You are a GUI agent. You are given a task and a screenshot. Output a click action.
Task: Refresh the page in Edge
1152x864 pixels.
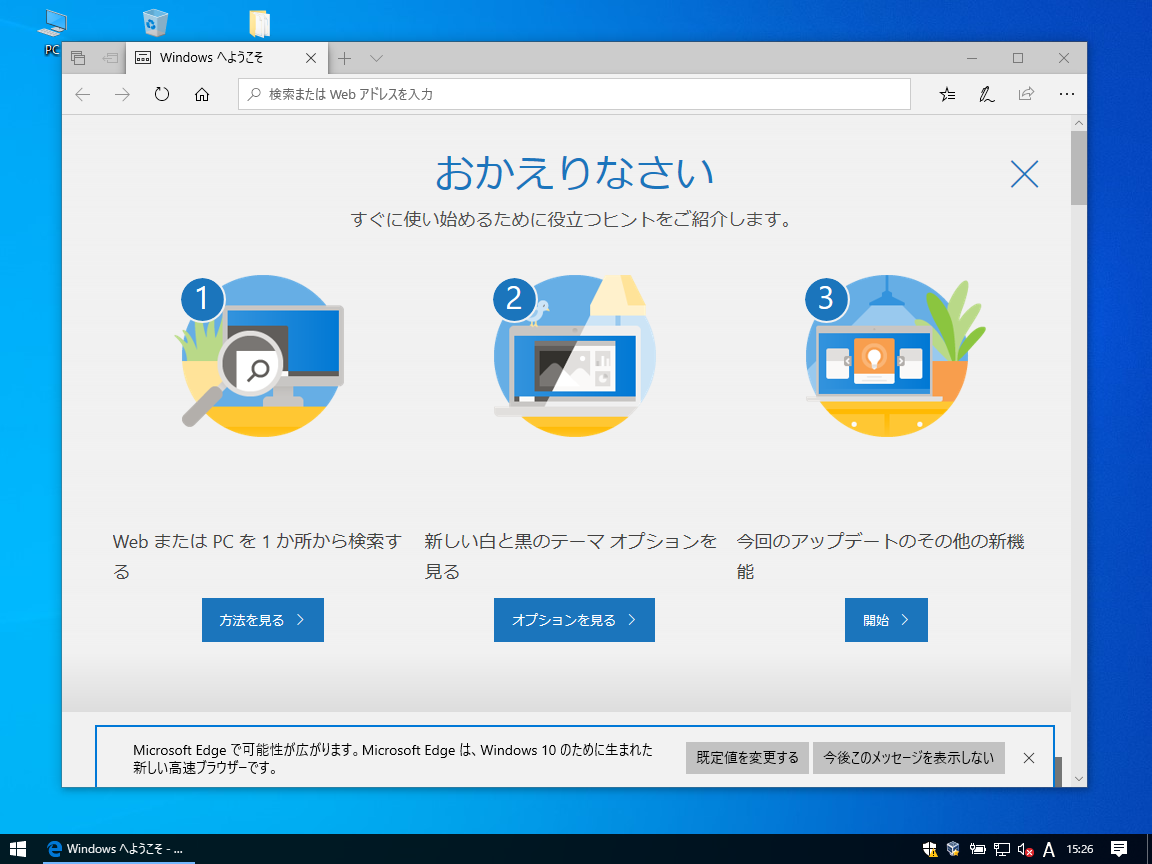pos(162,94)
